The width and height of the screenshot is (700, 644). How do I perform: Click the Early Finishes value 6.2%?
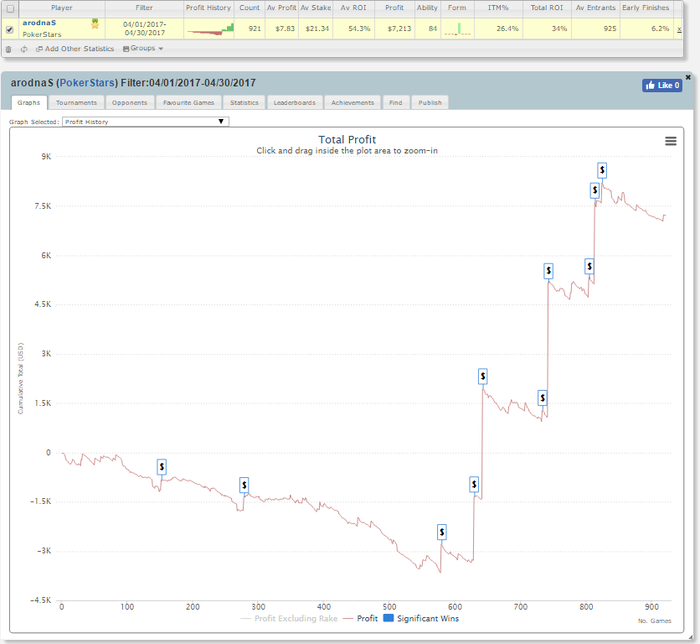pos(660,29)
